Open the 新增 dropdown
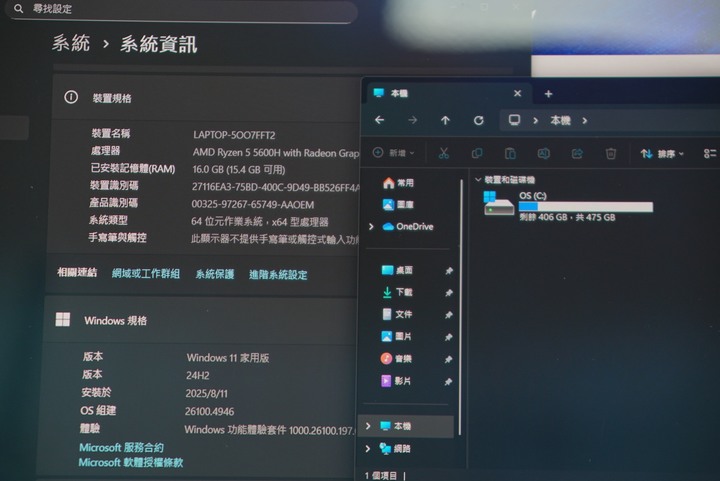 (x=394, y=153)
